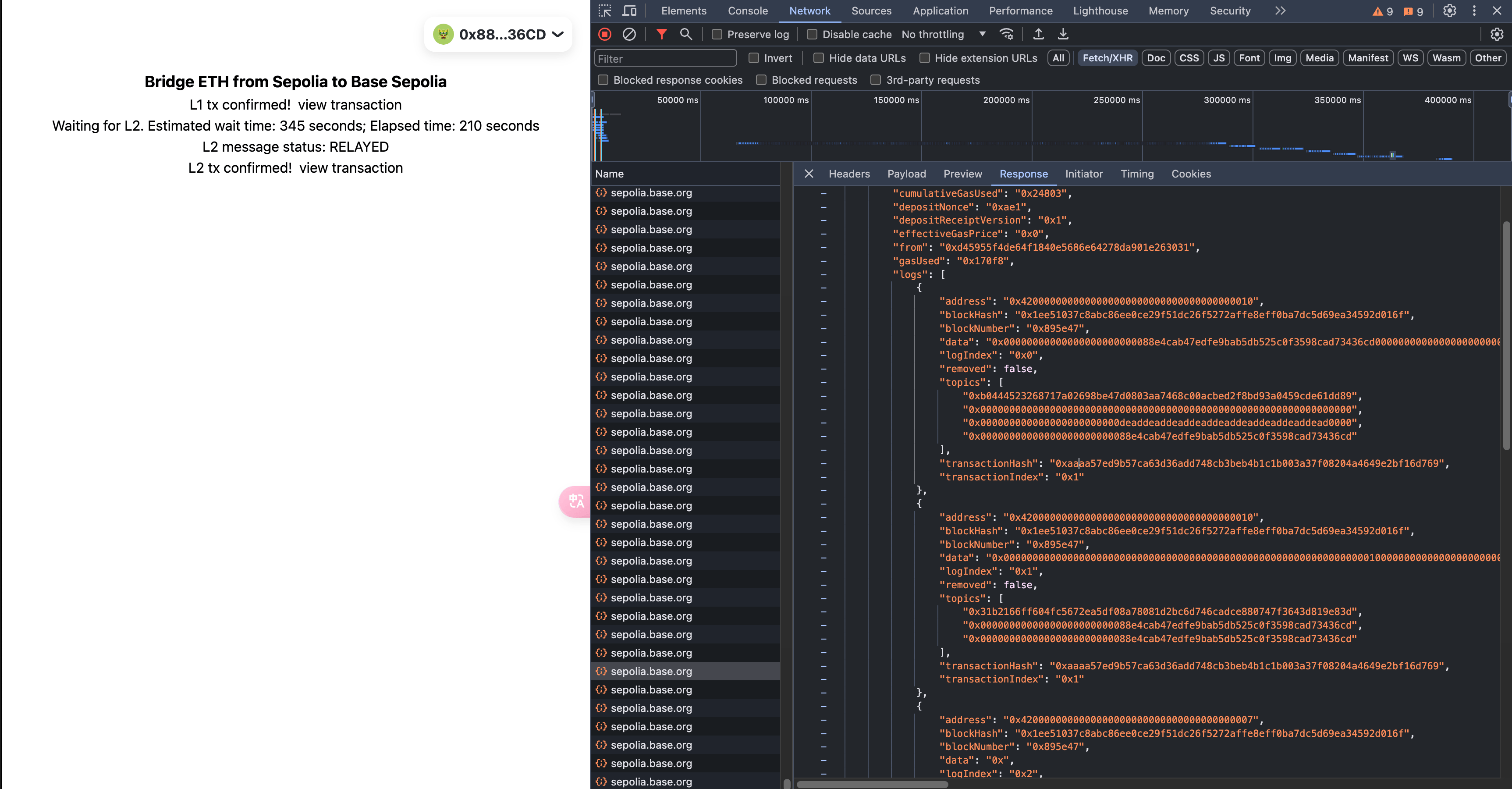1512x789 pixels.
Task: Open the Sources tab
Action: pyautogui.click(x=871, y=11)
